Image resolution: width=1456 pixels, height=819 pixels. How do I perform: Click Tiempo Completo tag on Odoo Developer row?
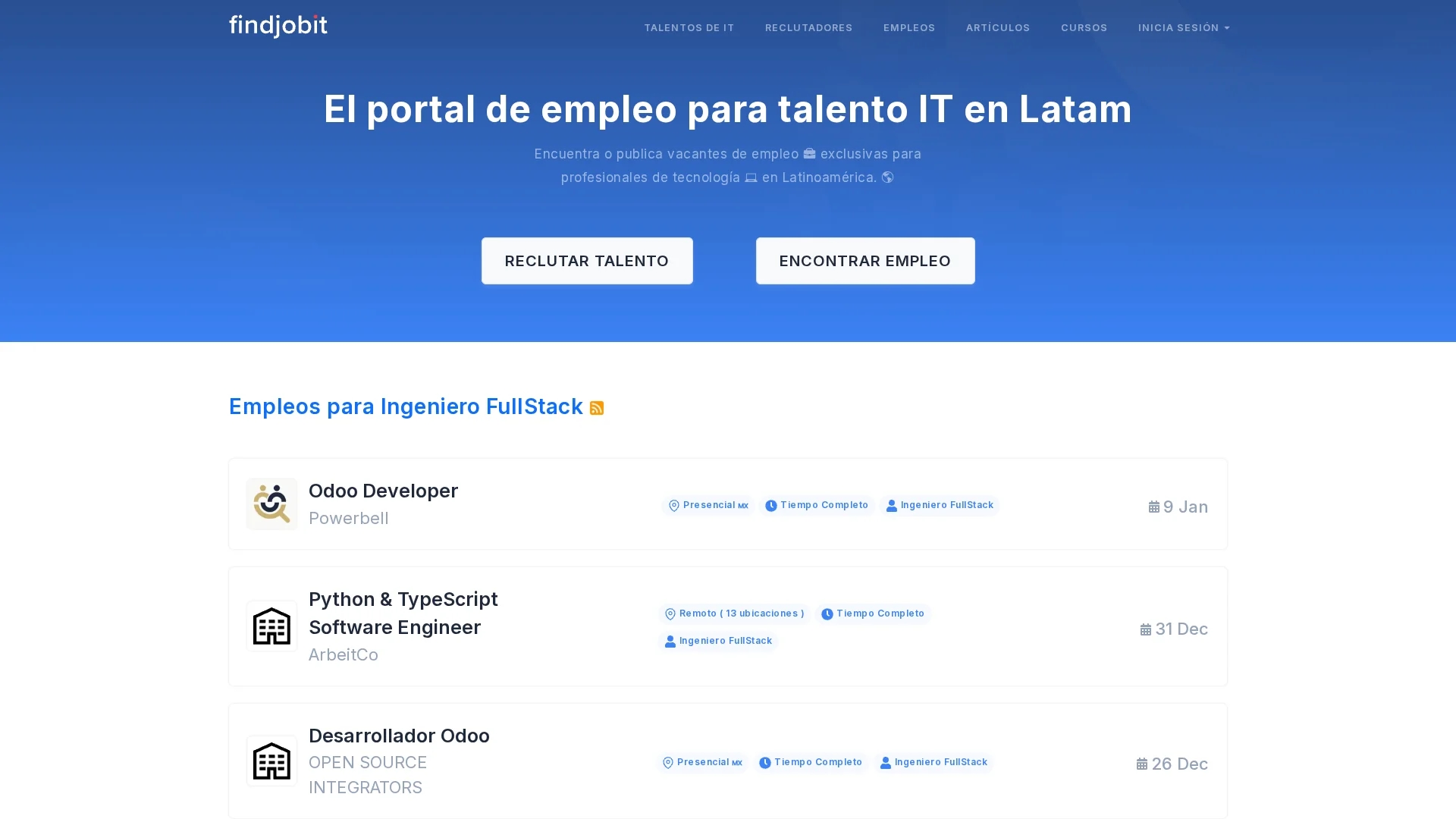pyautogui.click(x=817, y=505)
